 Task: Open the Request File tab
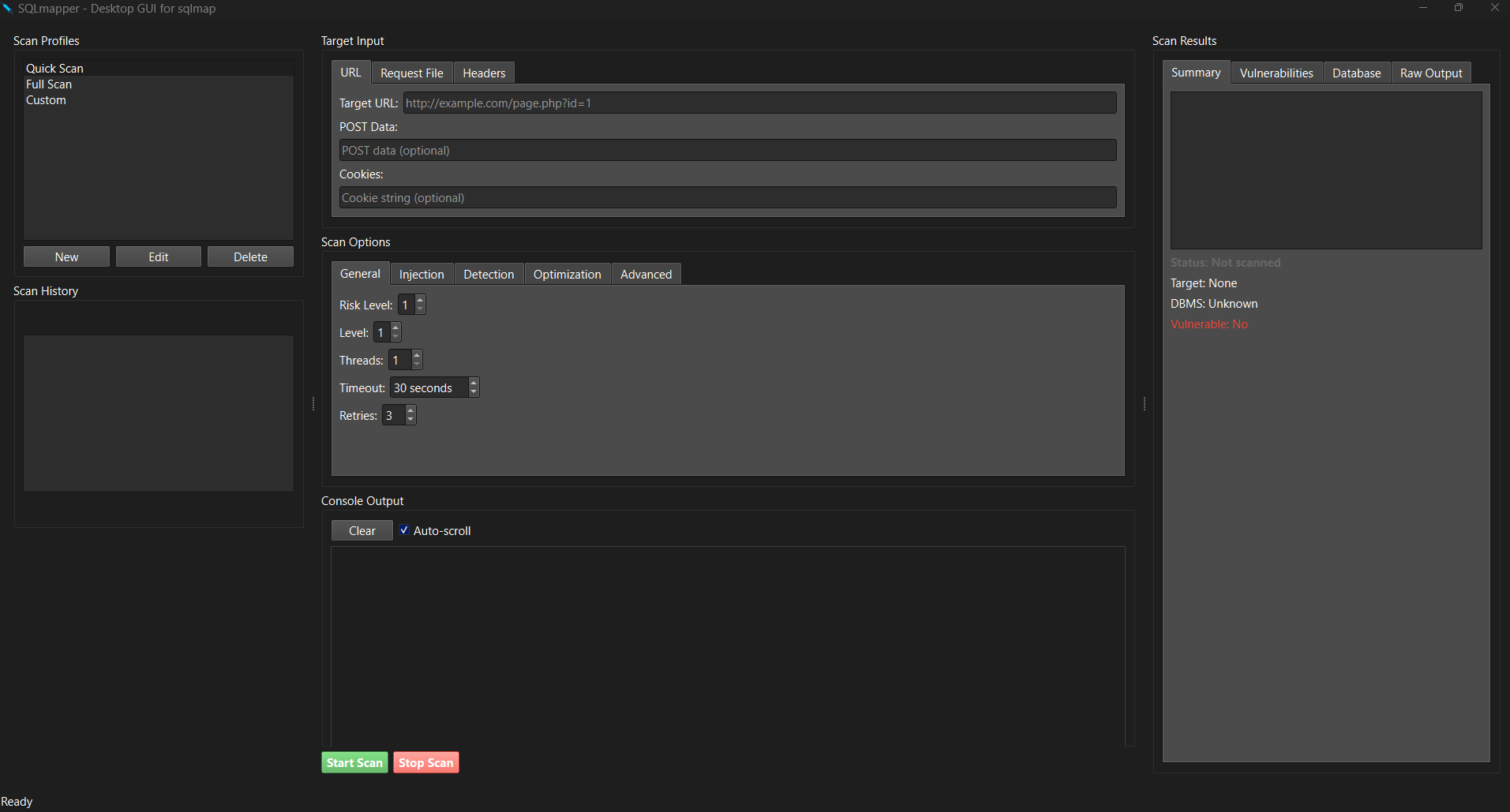click(411, 73)
